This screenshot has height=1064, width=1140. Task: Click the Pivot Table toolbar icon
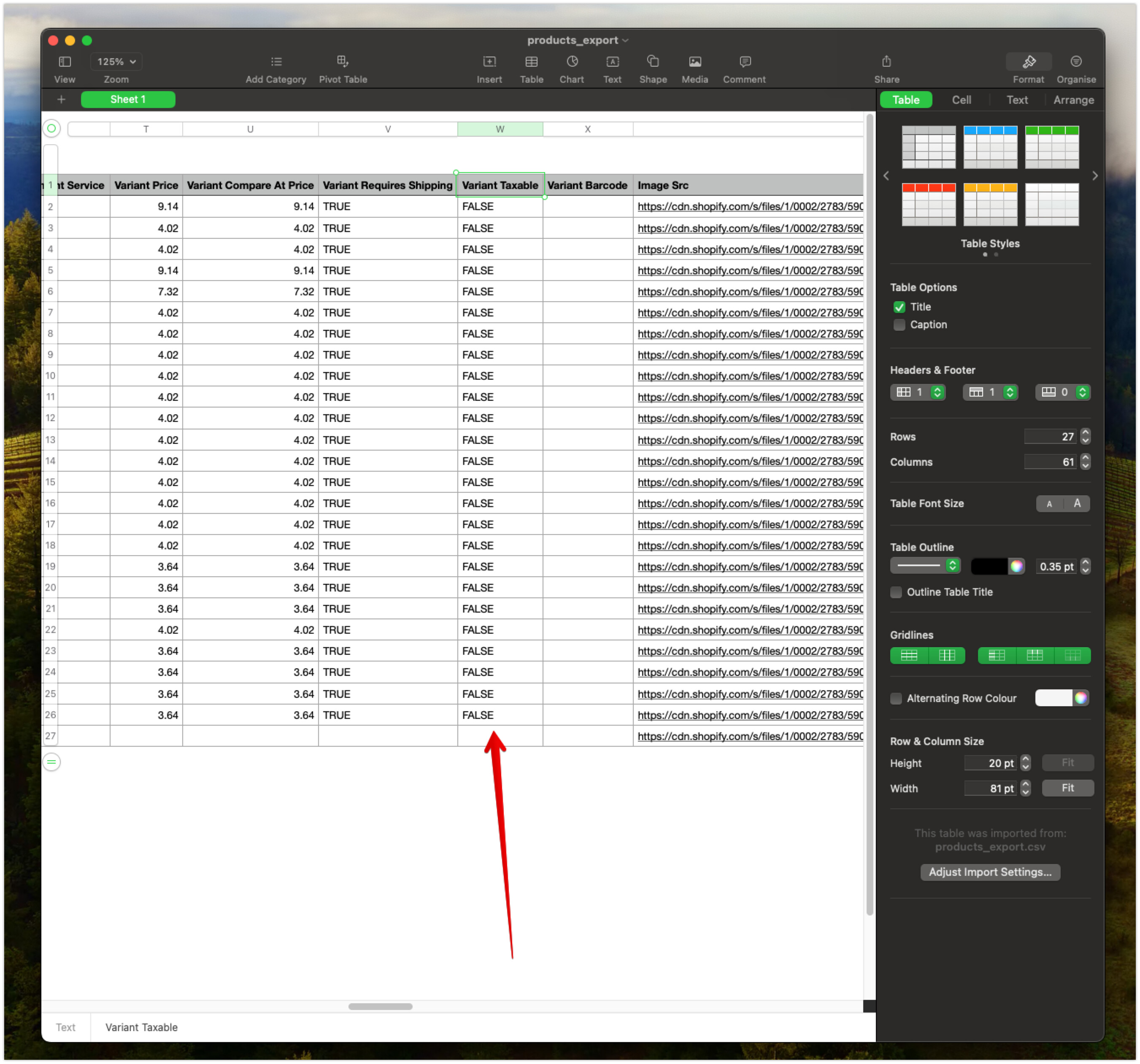point(342,62)
